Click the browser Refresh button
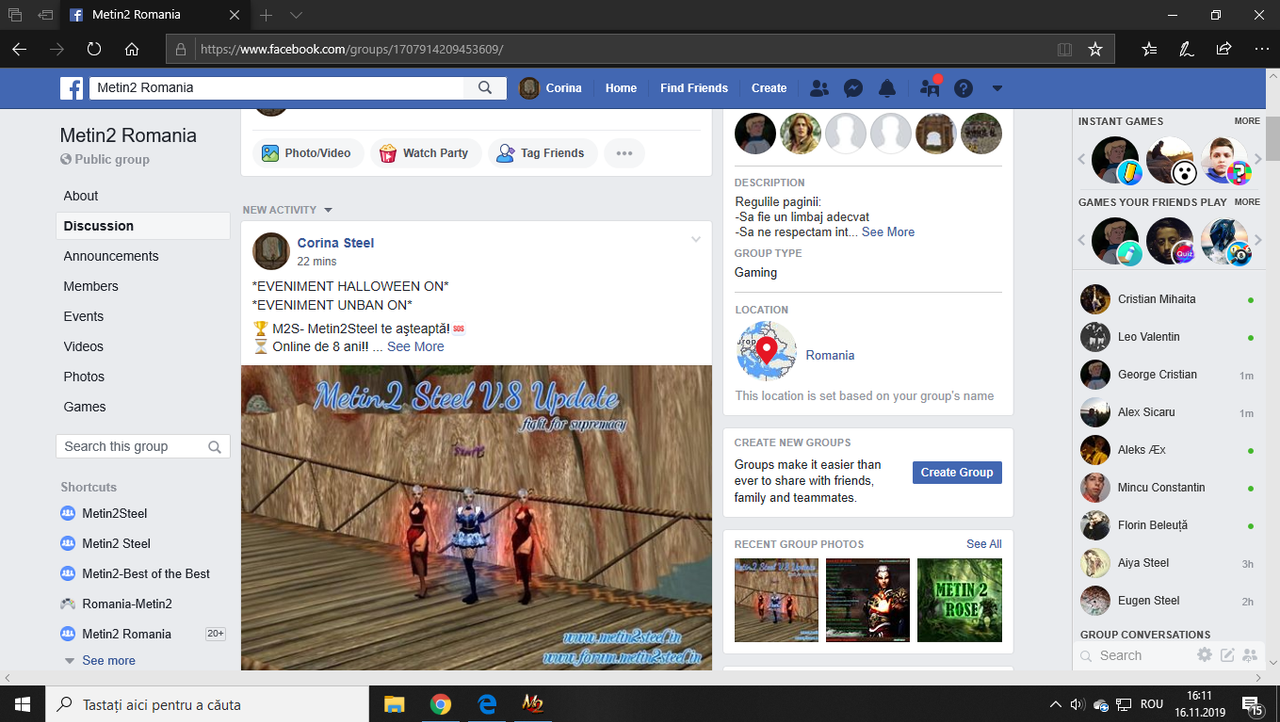The width and height of the screenshot is (1280, 722). pyautogui.click(x=94, y=49)
